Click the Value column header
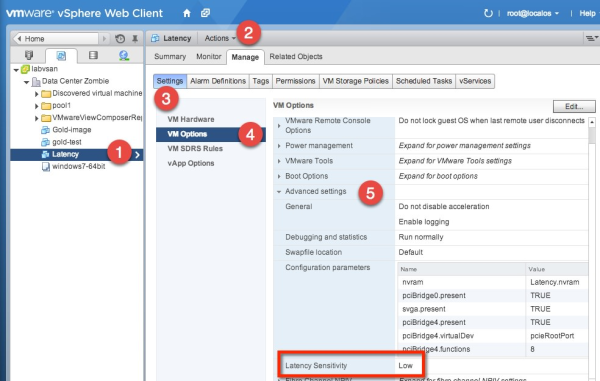The height and width of the screenshot is (381, 600). tap(557, 269)
